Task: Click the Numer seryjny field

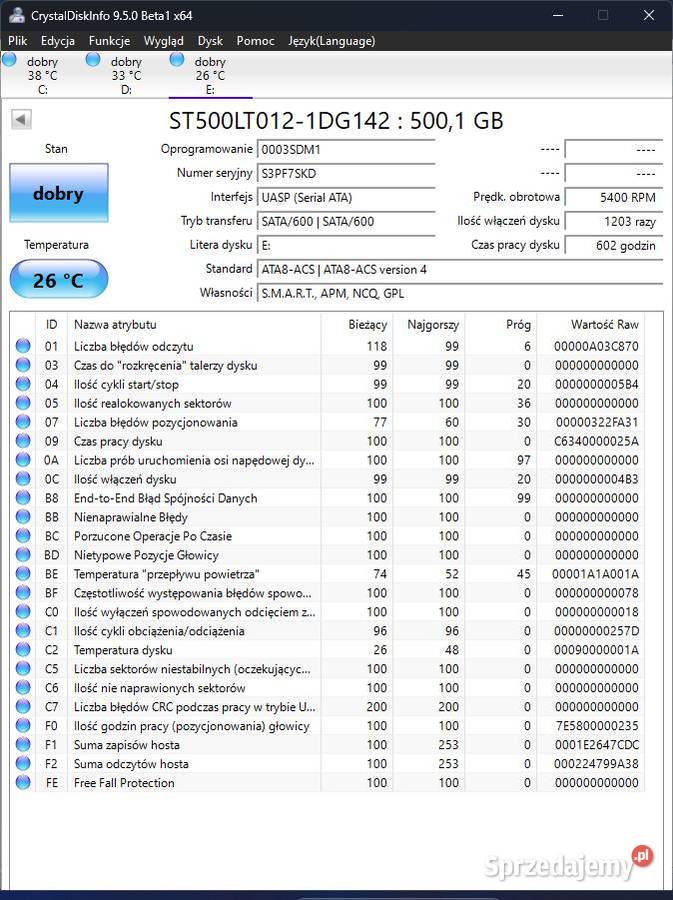Action: (x=346, y=173)
